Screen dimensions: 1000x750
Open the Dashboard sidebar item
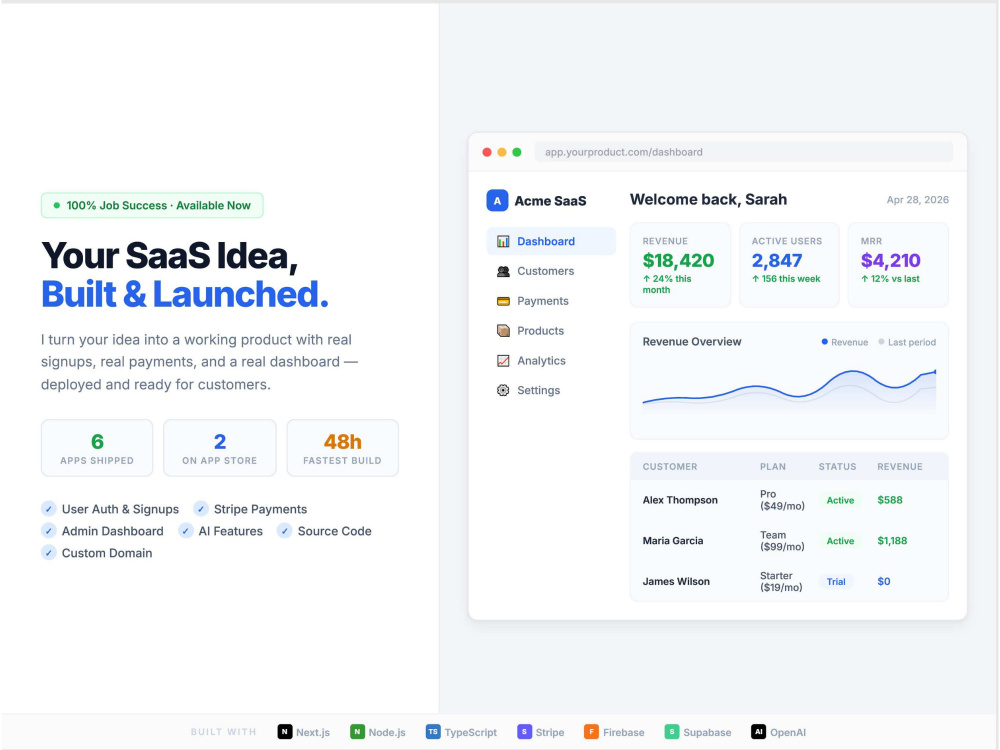pyautogui.click(x=551, y=241)
